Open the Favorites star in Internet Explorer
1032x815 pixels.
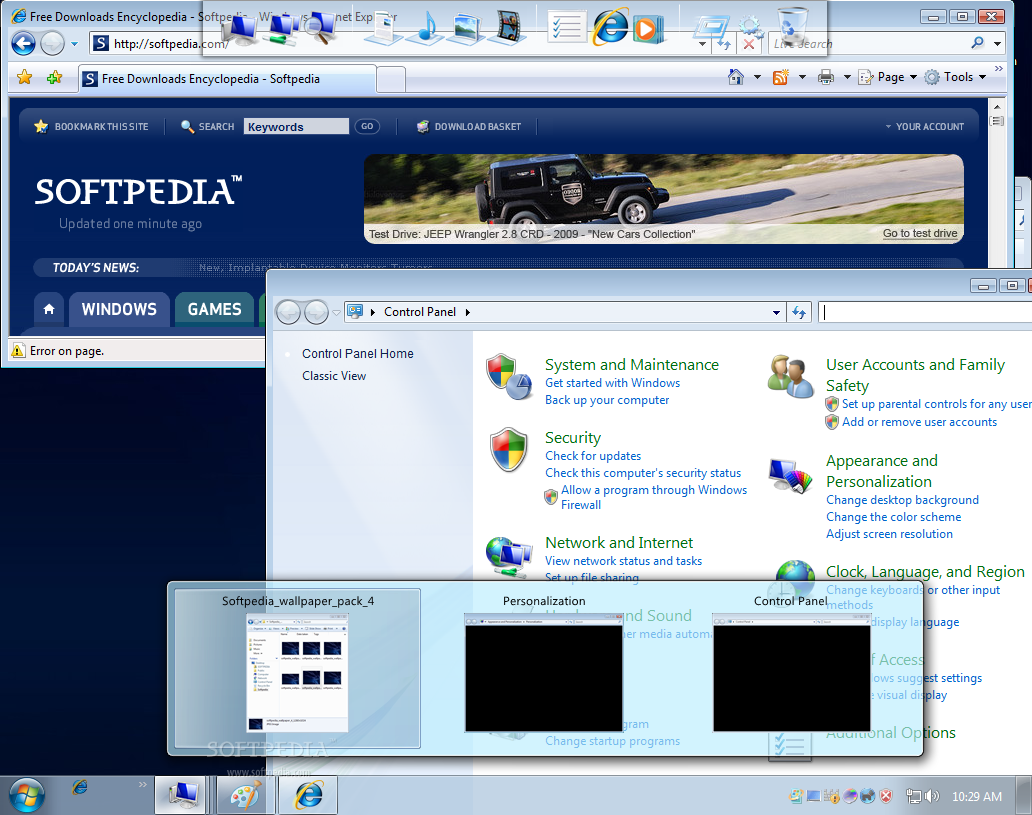24,78
